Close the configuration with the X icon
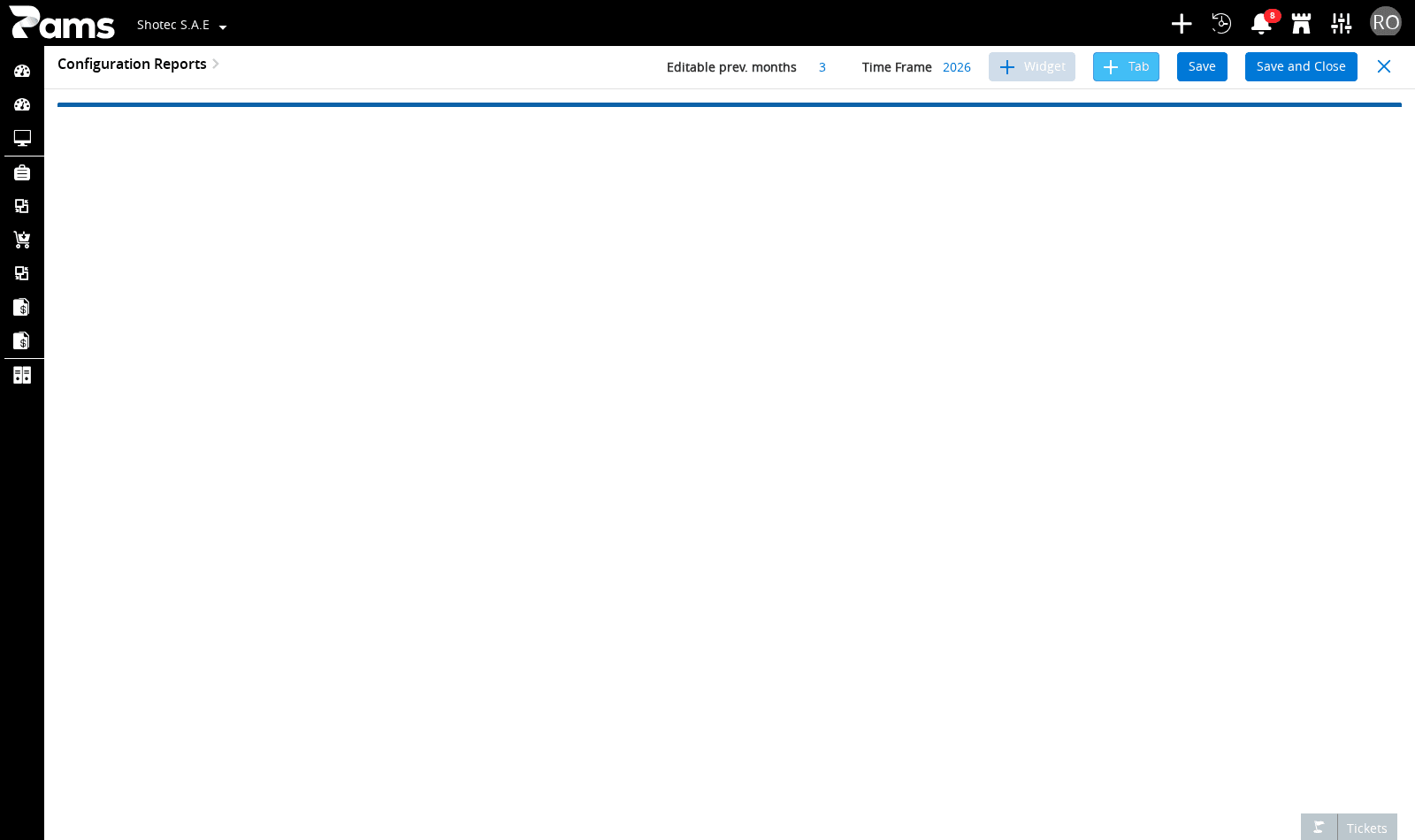Viewport: 1415px width, 840px height. [x=1384, y=66]
